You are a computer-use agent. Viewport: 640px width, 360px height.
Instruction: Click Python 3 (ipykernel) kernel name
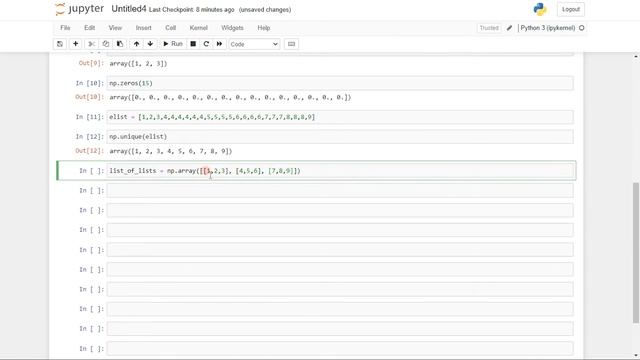pos(548,28)
